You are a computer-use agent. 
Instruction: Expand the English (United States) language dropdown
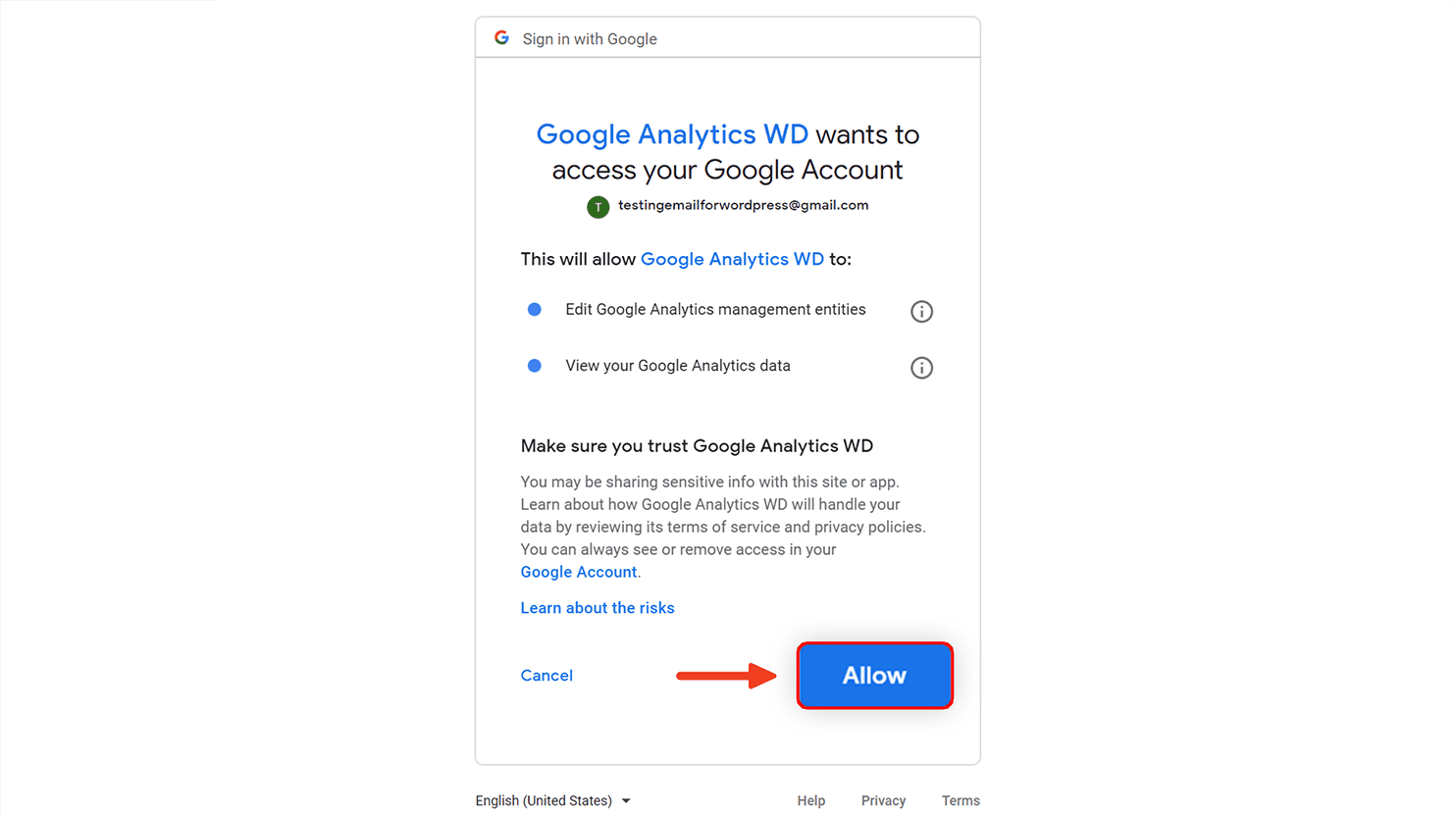pos(553,801)
